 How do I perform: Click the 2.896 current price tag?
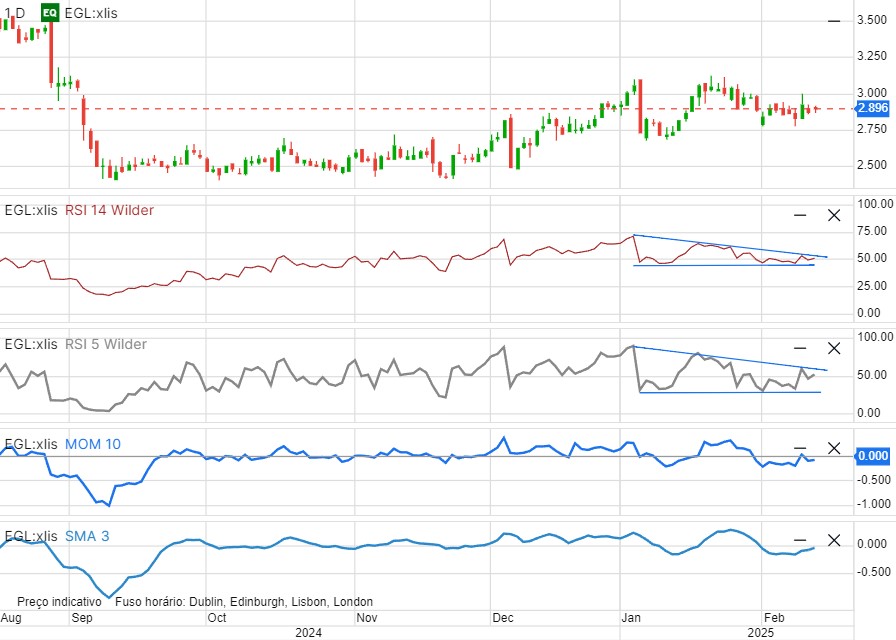(x=872, y=108)
